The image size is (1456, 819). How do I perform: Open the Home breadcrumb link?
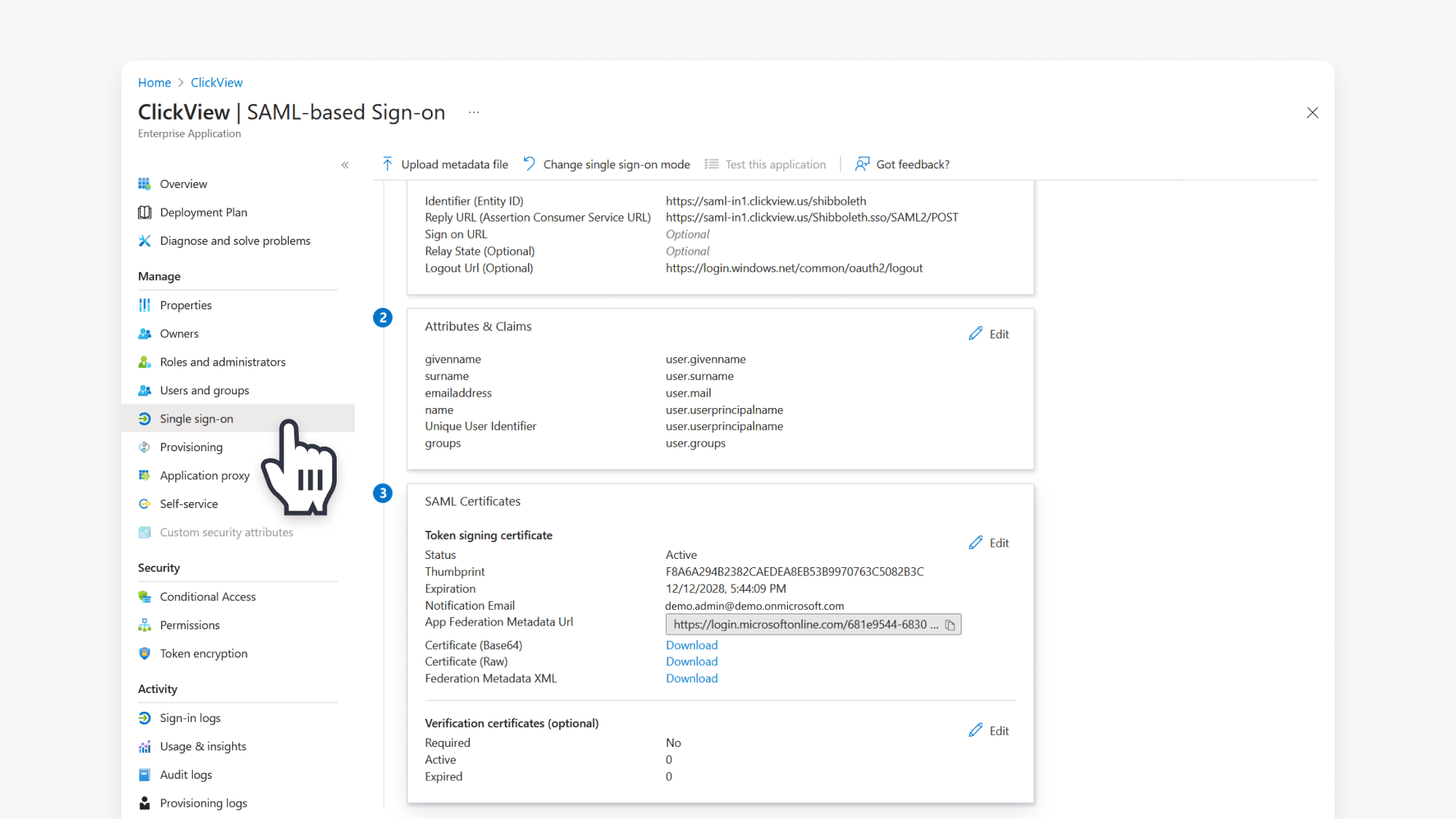click(x=154, y=82)
